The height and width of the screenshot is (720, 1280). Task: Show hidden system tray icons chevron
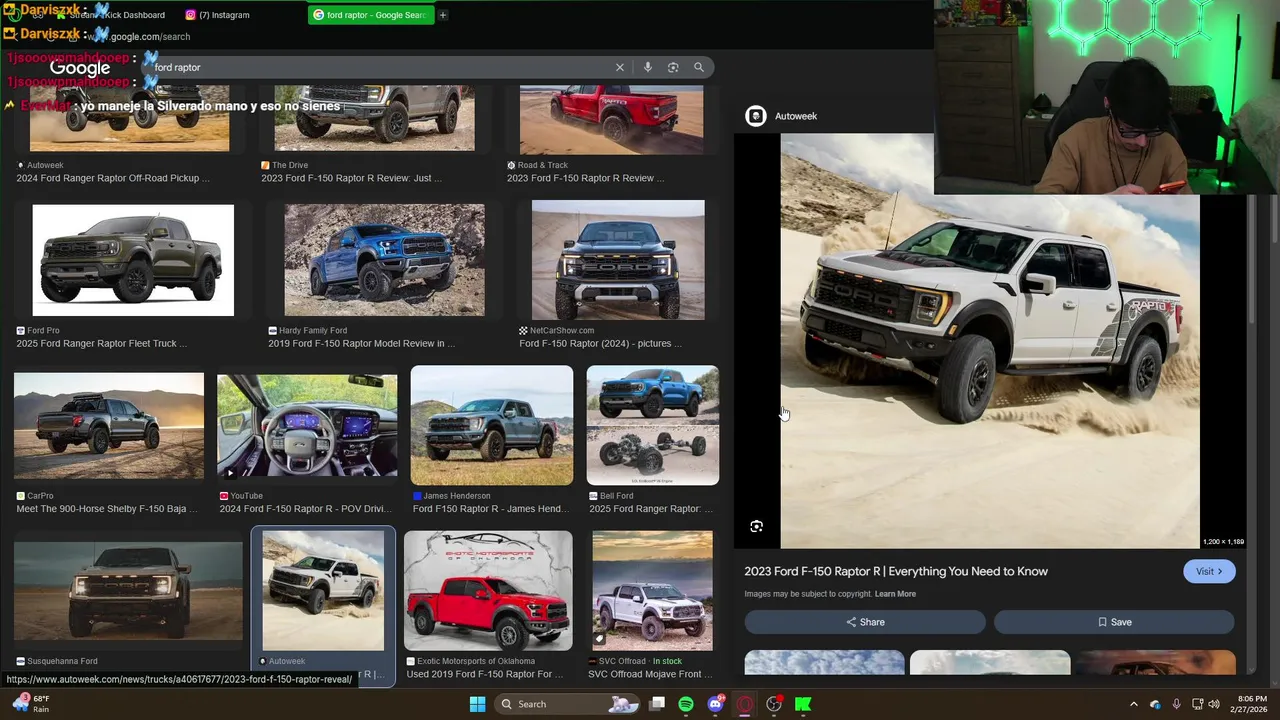point(1134,704)
